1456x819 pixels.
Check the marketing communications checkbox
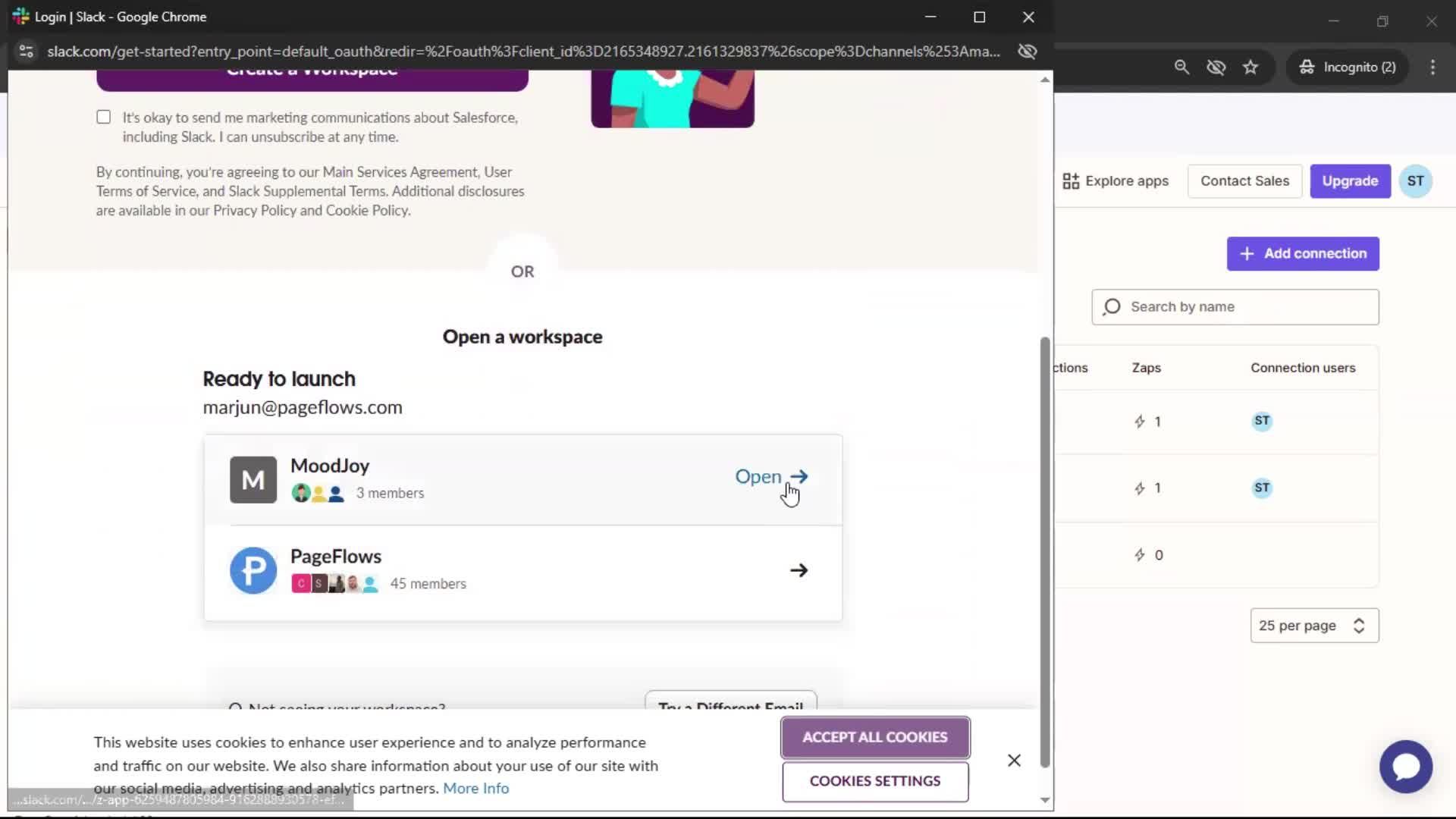(104, 117)
